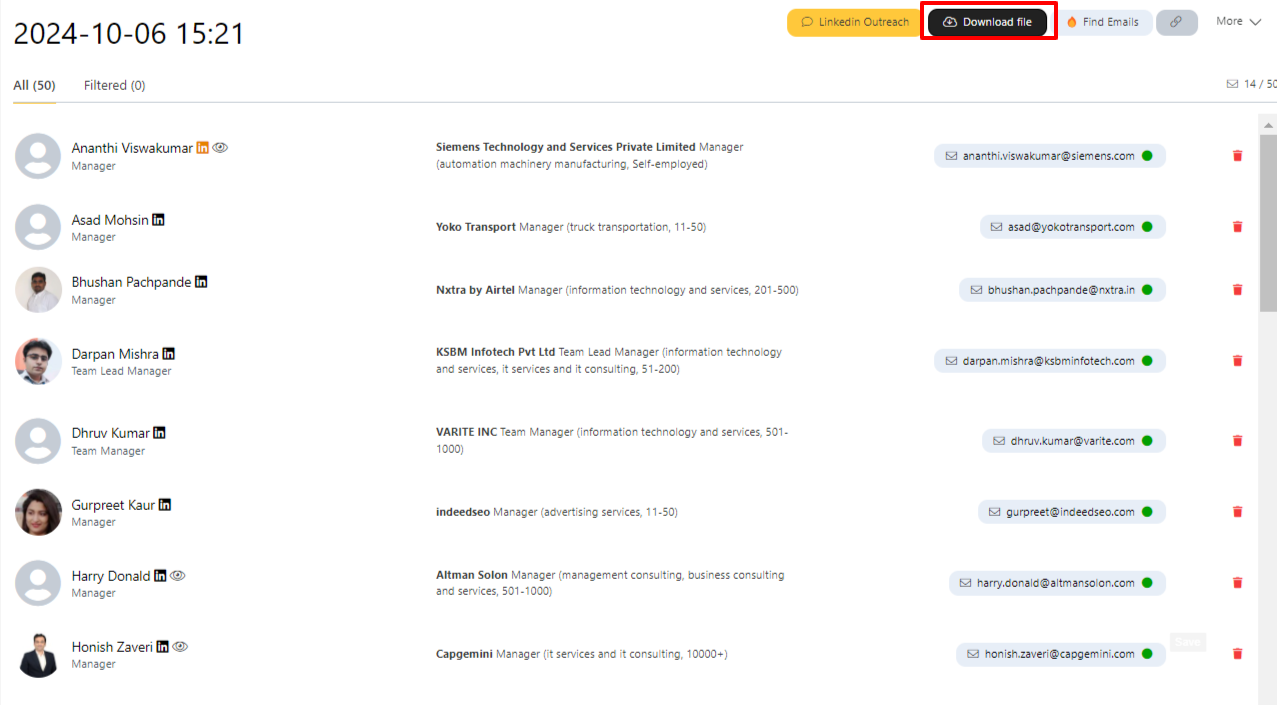
Task: Open LinkedIn icon next to Harry Donald
Action: click(x=160, y=576)
